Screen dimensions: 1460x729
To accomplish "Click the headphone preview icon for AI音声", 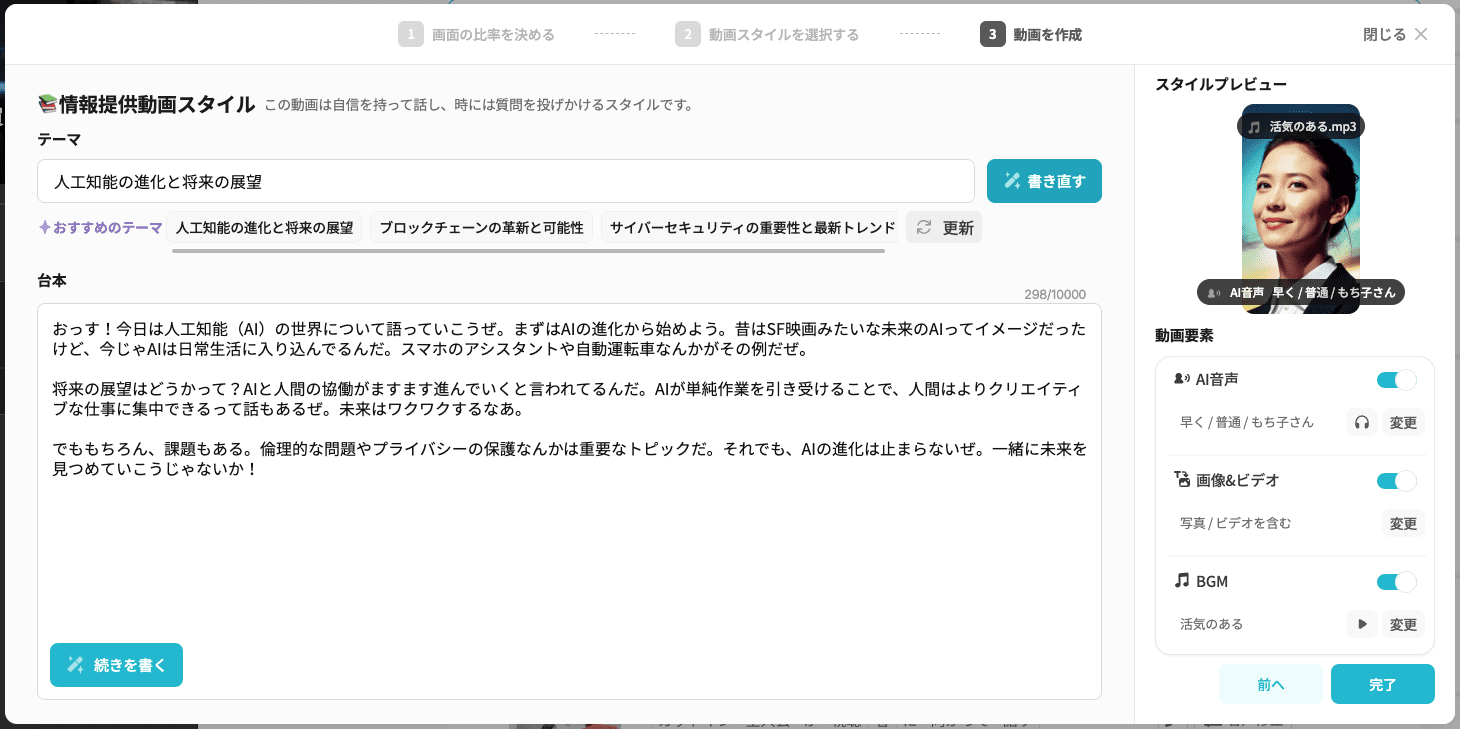I will pyautogui.click(x=1361, y=423).
